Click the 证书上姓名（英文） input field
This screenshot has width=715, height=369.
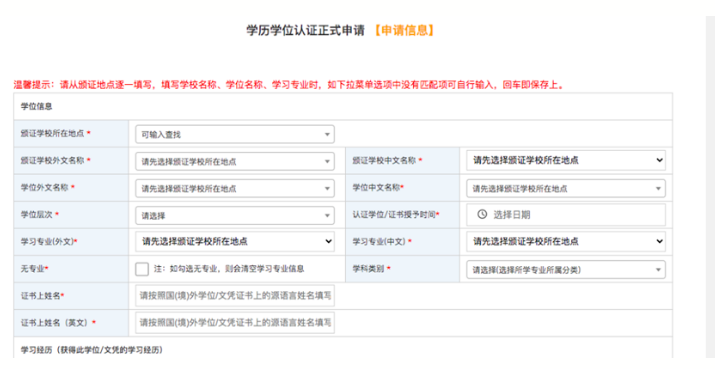point(235,322)
